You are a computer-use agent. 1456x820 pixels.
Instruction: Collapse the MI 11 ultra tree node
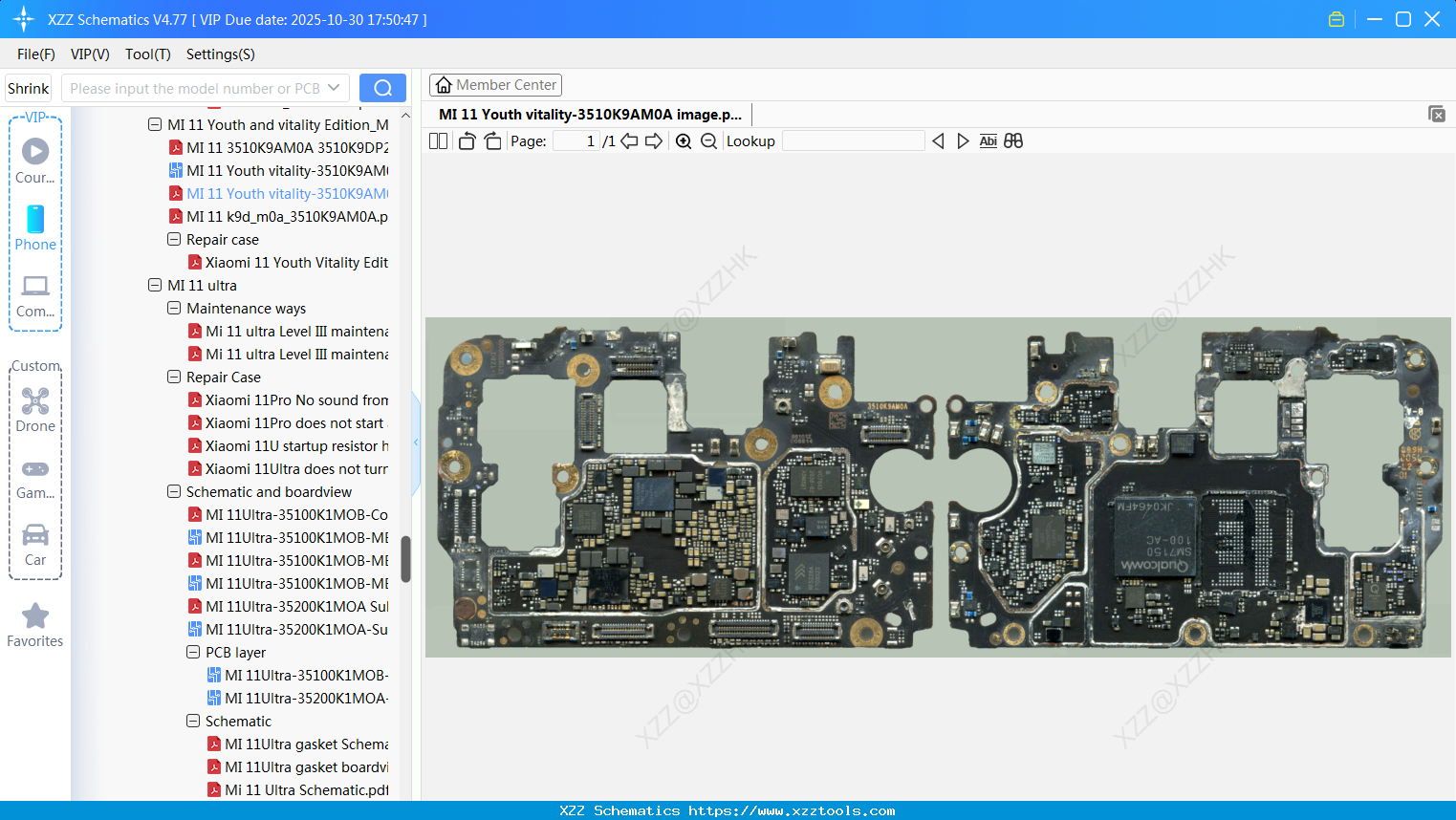(155, 285)
